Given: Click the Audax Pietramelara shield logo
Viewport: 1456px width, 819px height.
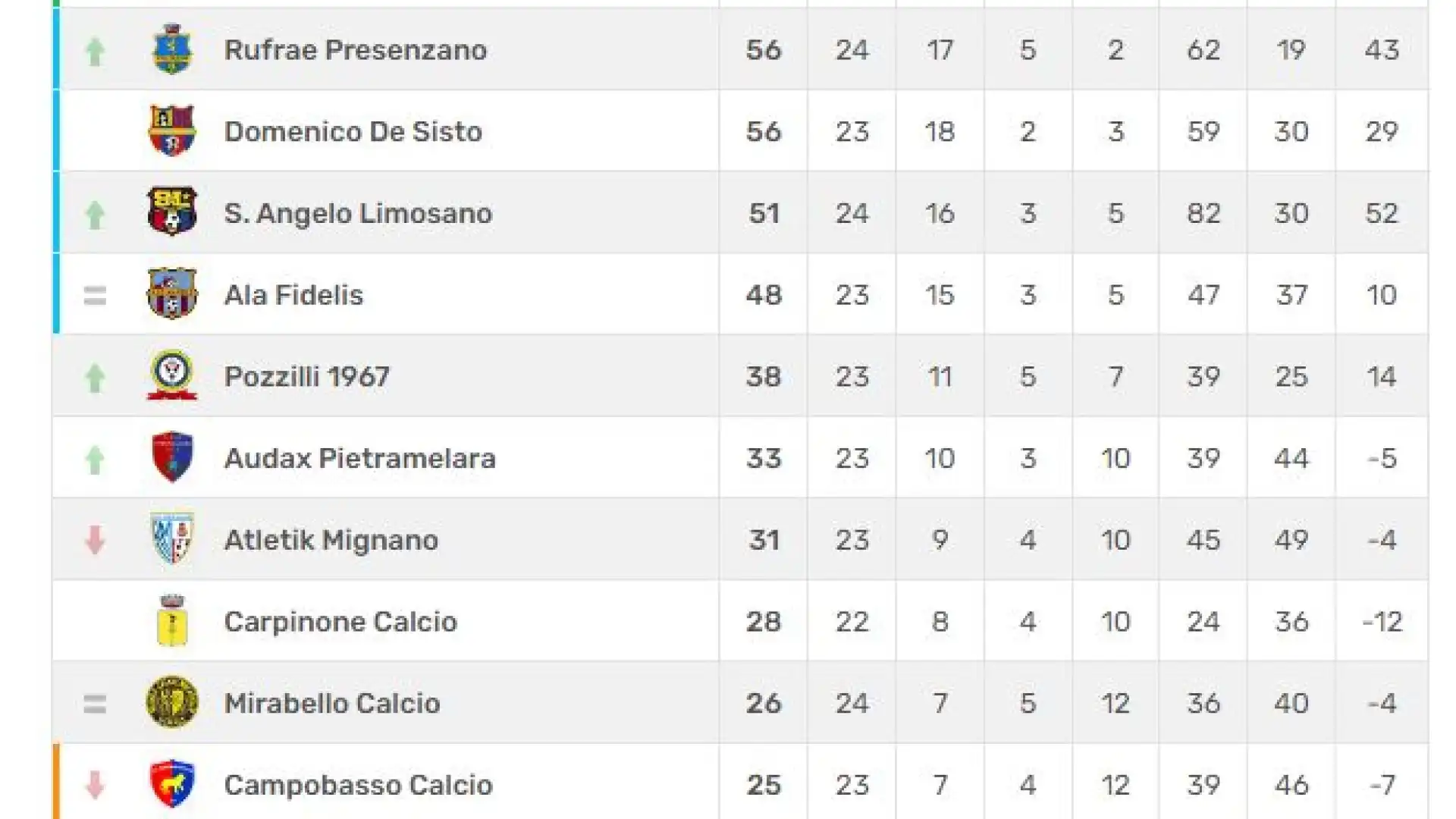Looking at the screenshot, I should 172,457.
